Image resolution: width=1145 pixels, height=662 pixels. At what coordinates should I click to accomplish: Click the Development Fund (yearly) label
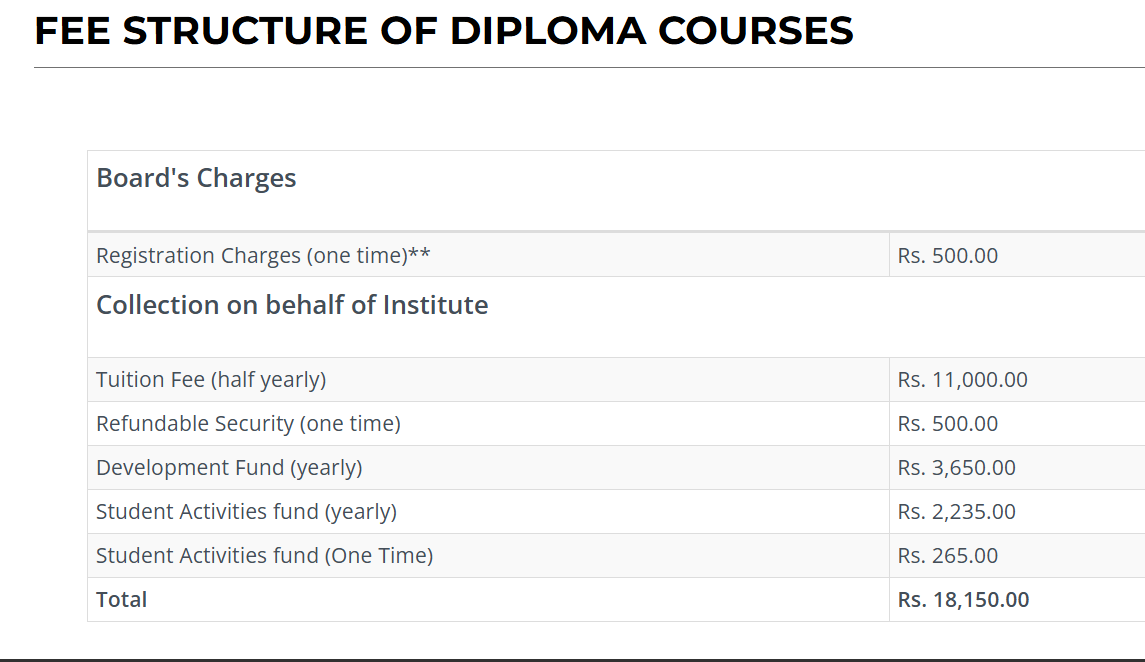point(229,468)
